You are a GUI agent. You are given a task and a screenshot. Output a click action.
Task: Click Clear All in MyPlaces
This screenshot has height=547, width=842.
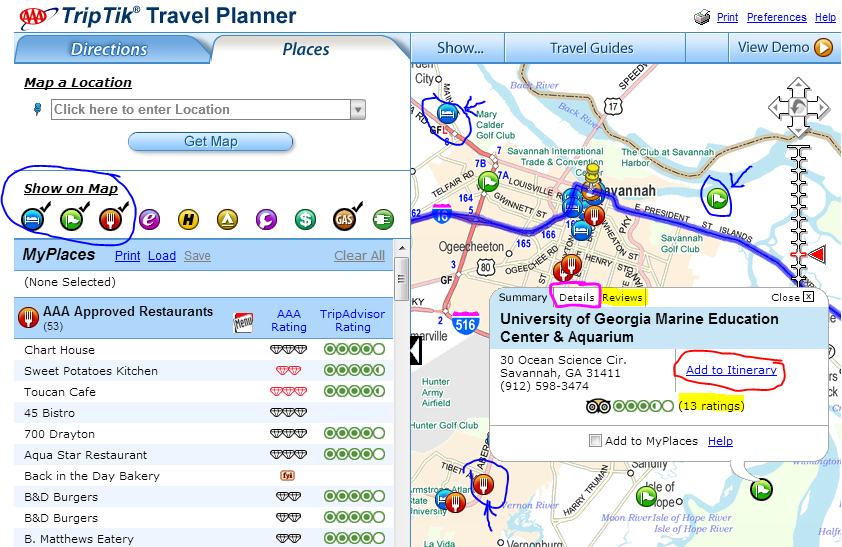click(x=359, y=256)
